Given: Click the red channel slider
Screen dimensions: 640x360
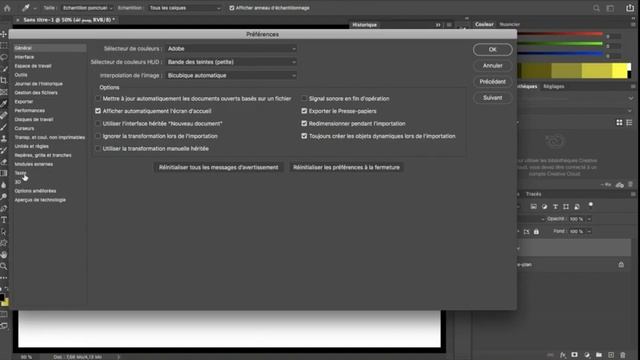Looking at the screenshot, I should point(560,33).
